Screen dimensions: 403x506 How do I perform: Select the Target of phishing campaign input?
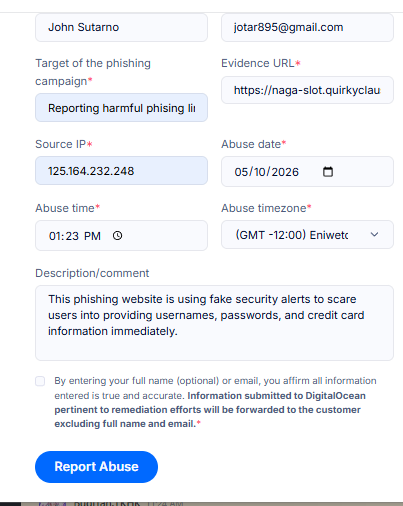click(x=121, y=108)
